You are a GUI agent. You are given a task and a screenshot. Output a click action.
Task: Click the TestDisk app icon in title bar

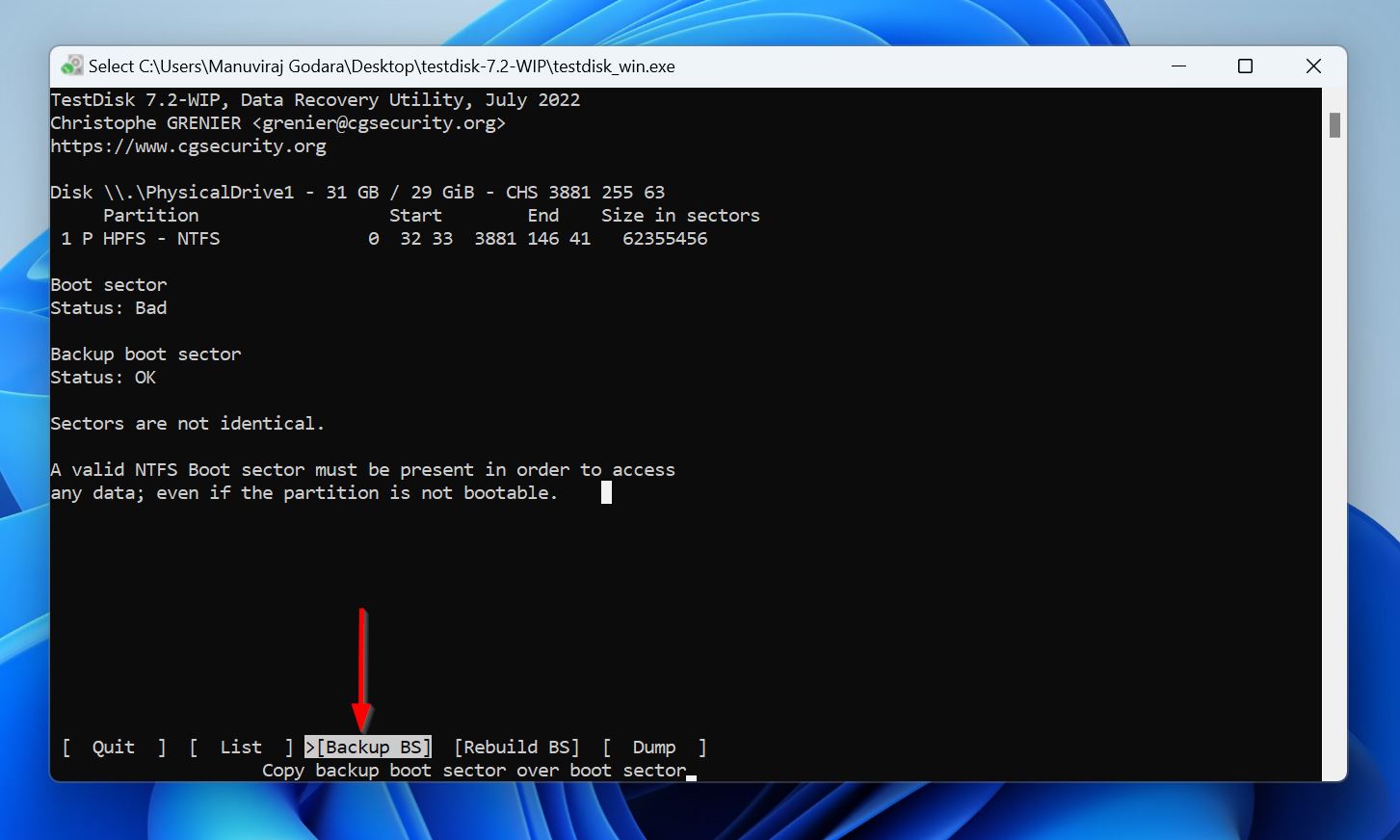pyautogui.click(x=71, y=66)
